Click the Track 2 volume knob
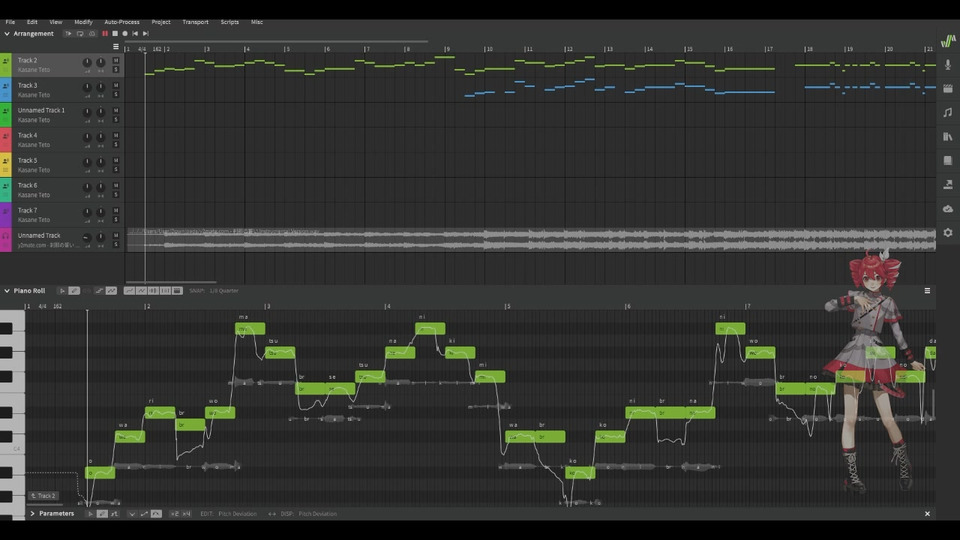This screenshot has width=960, height=540. pyautogui.click(x=87, y=62)
